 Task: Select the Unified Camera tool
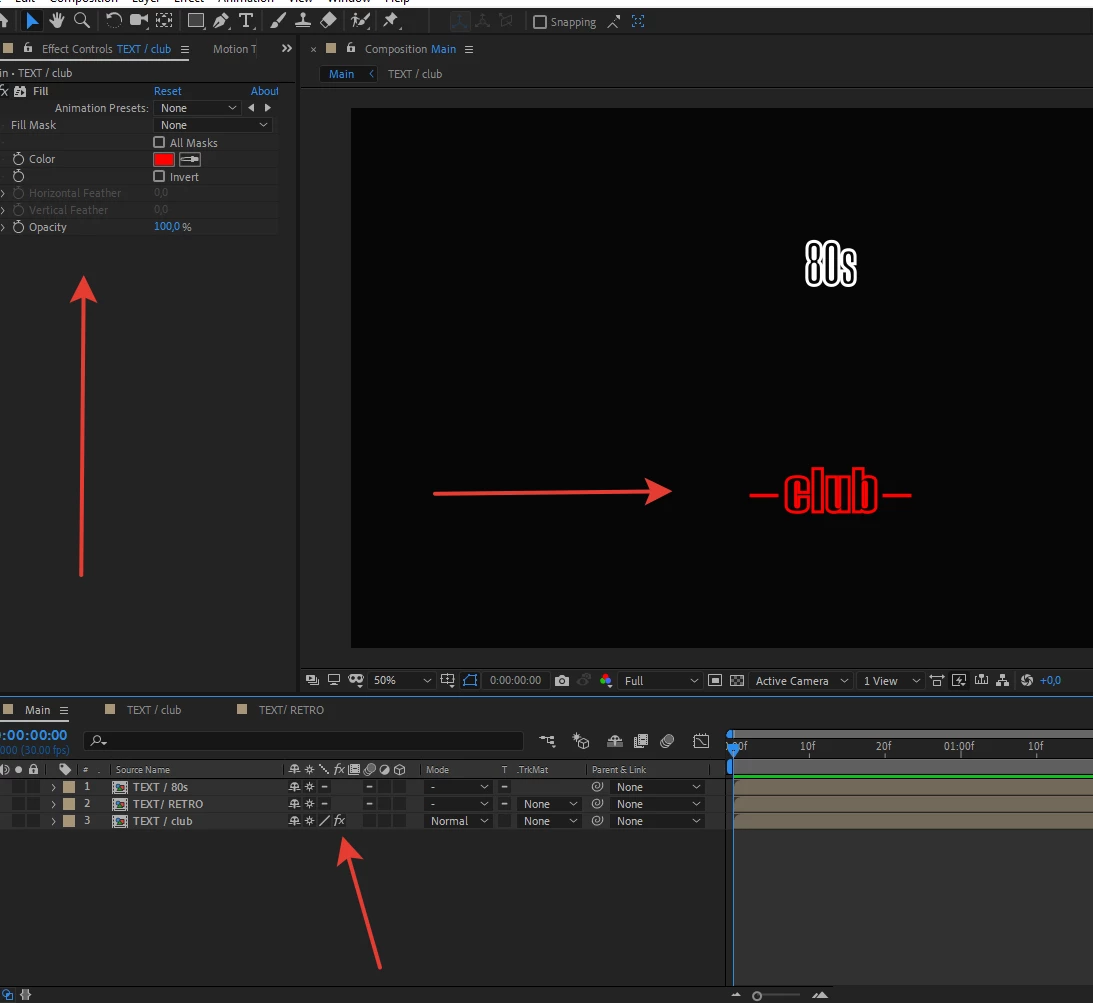[x=139, y=21]
